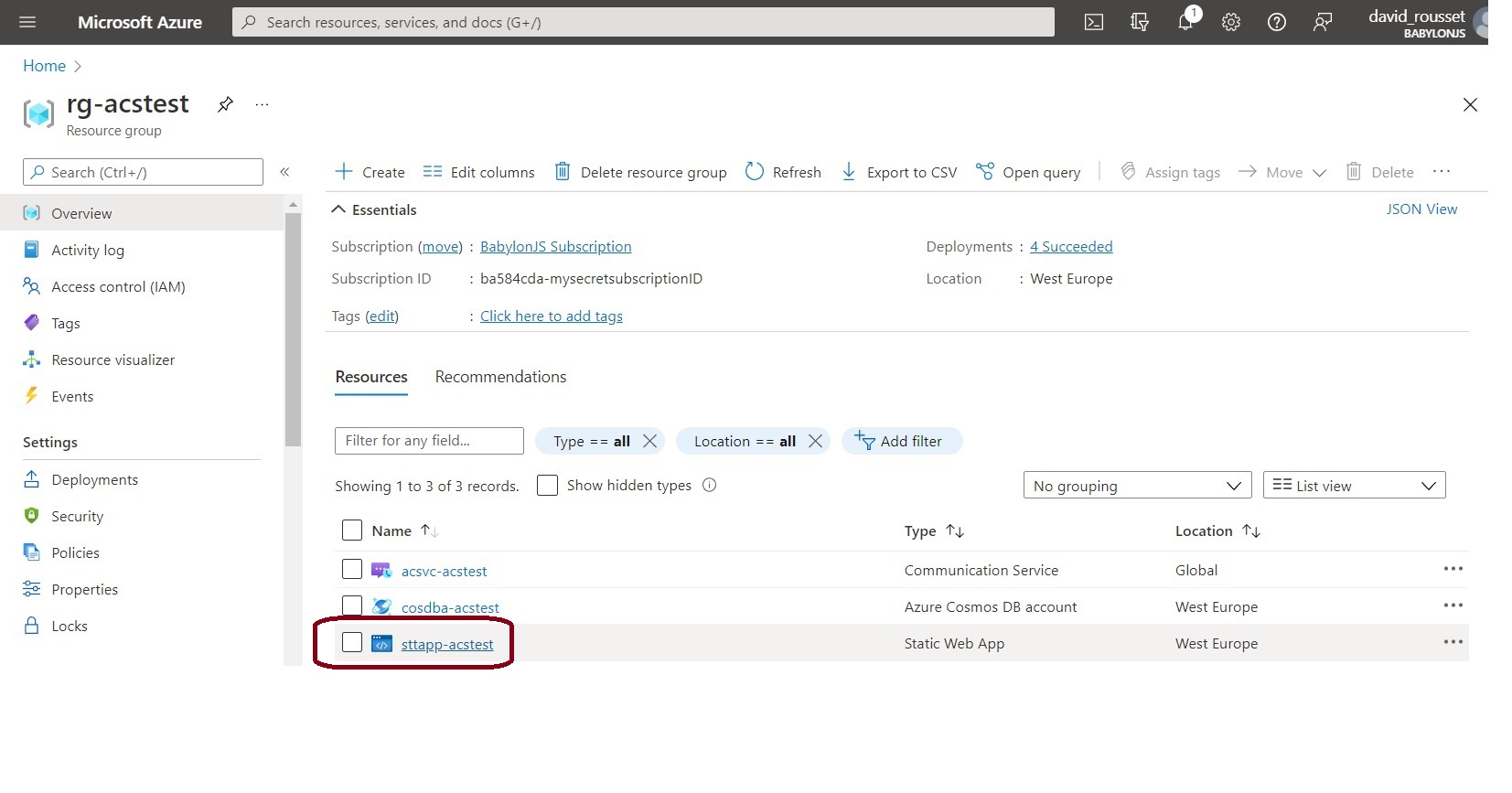Open the notifications bell
This screenshot has height=793, width=1512.
pyautogui.click(x=1186, y=20)
